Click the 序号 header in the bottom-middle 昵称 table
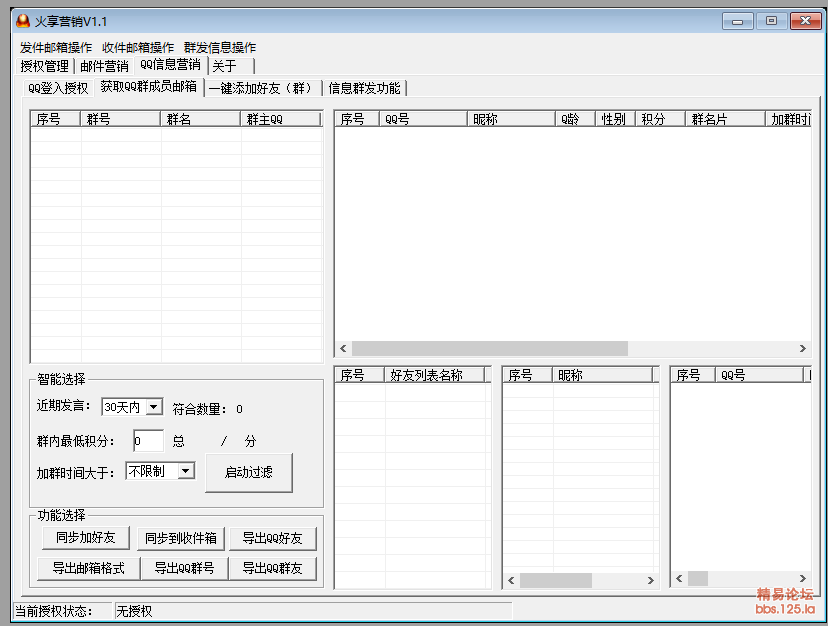828x626 pixels. coord(528,375)
